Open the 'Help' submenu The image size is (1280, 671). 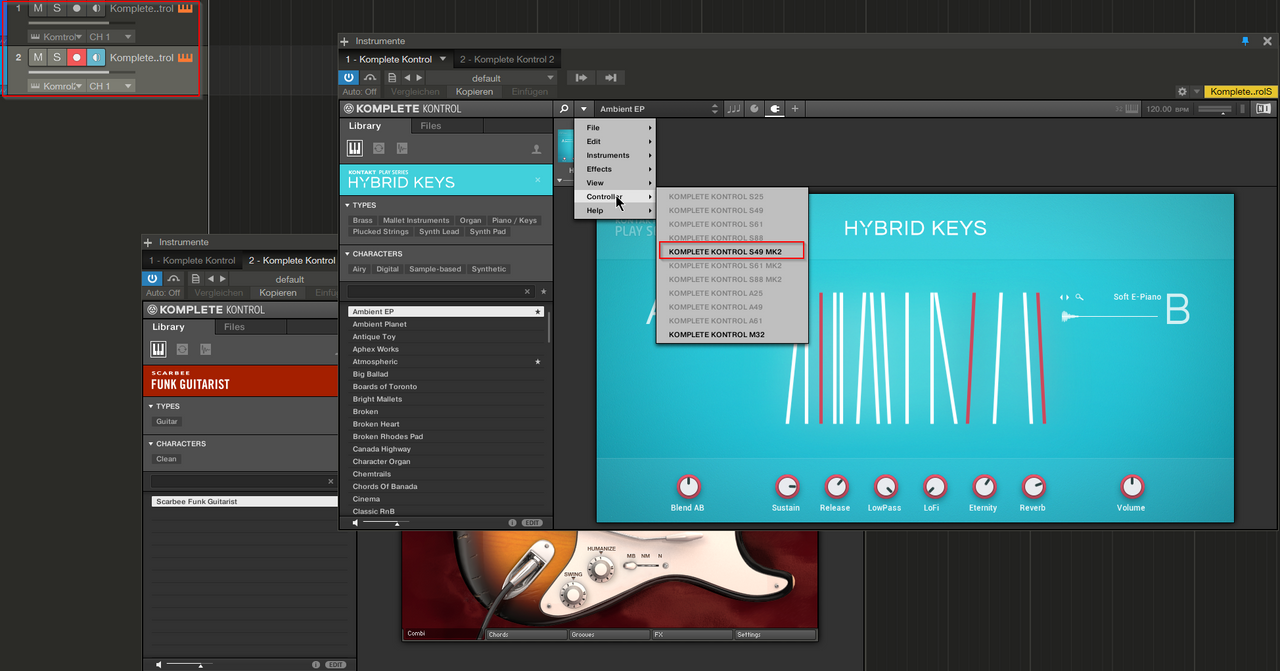coord(615,210)
